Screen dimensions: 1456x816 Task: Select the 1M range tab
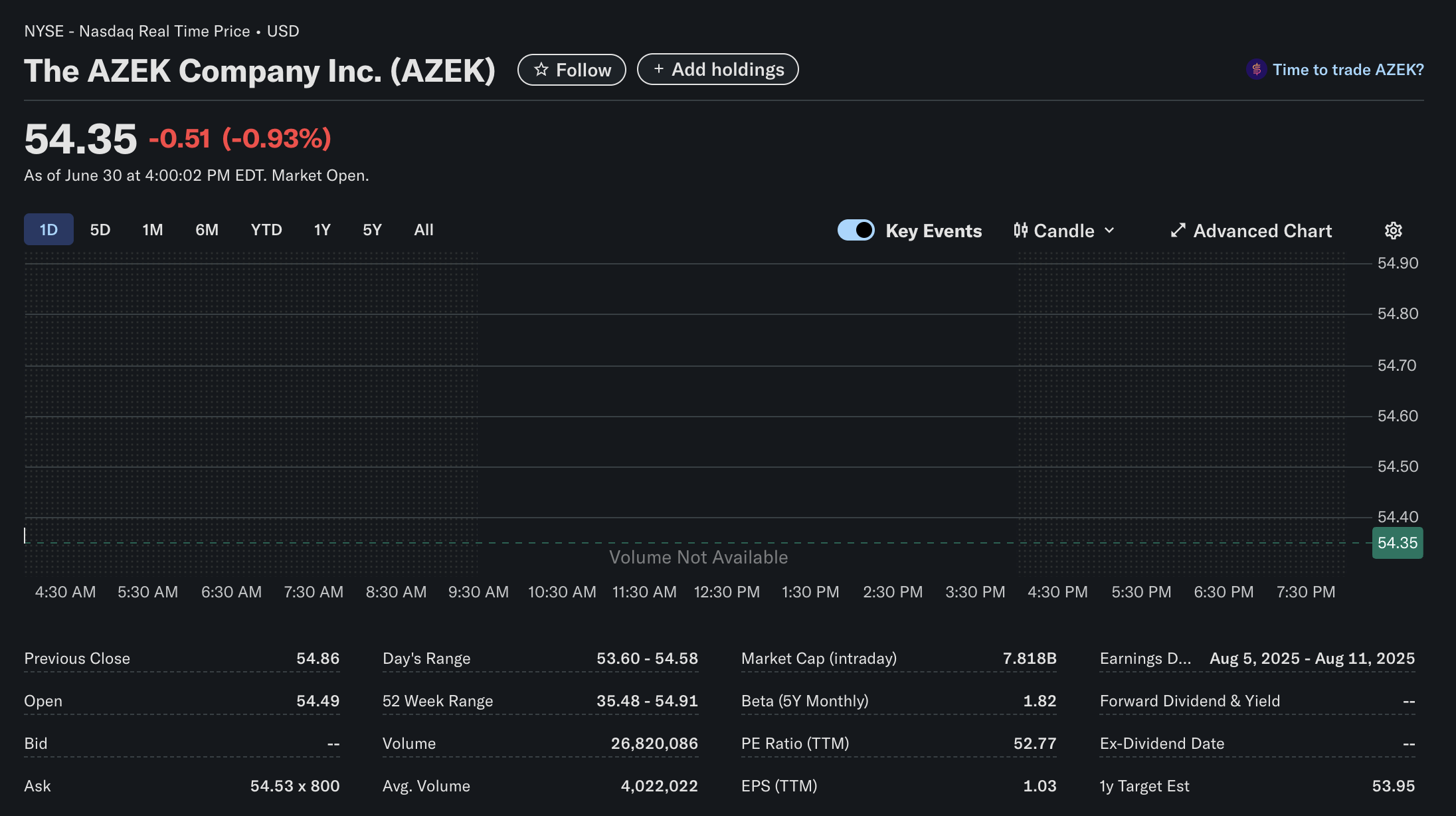pos(153,230)
